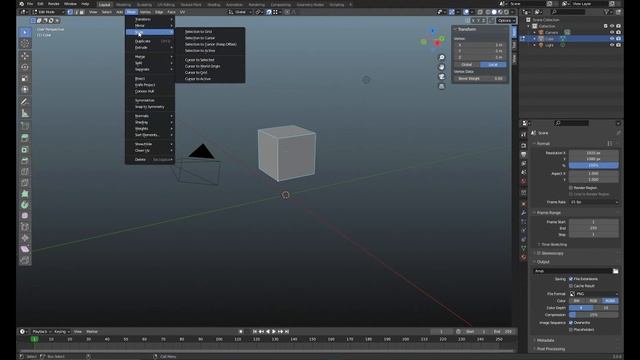Click the Local transform button
The image size is (640, 360).
pyautogui.click(x=493, y=65)
